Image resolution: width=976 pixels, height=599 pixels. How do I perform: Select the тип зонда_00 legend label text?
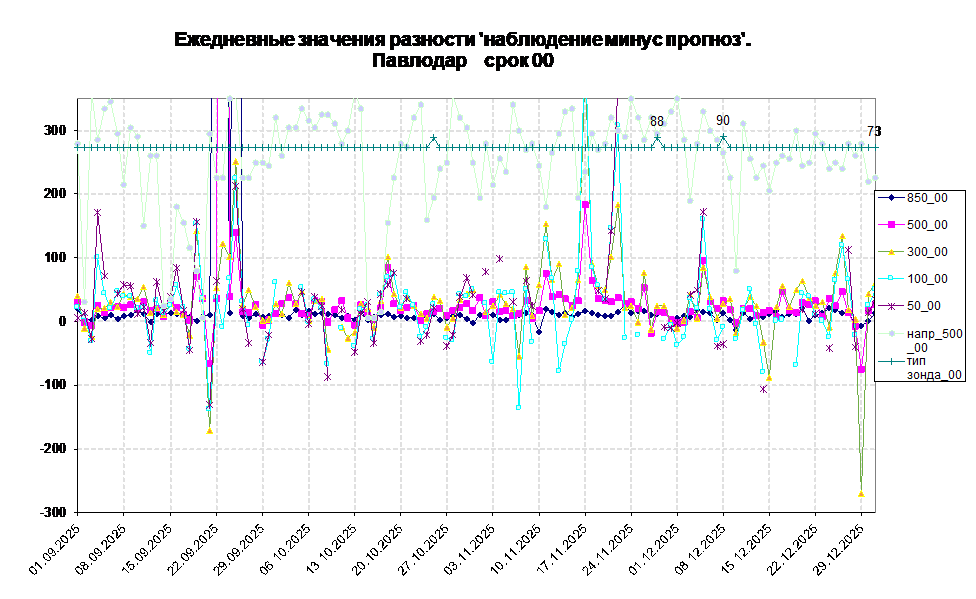point(934,367)
